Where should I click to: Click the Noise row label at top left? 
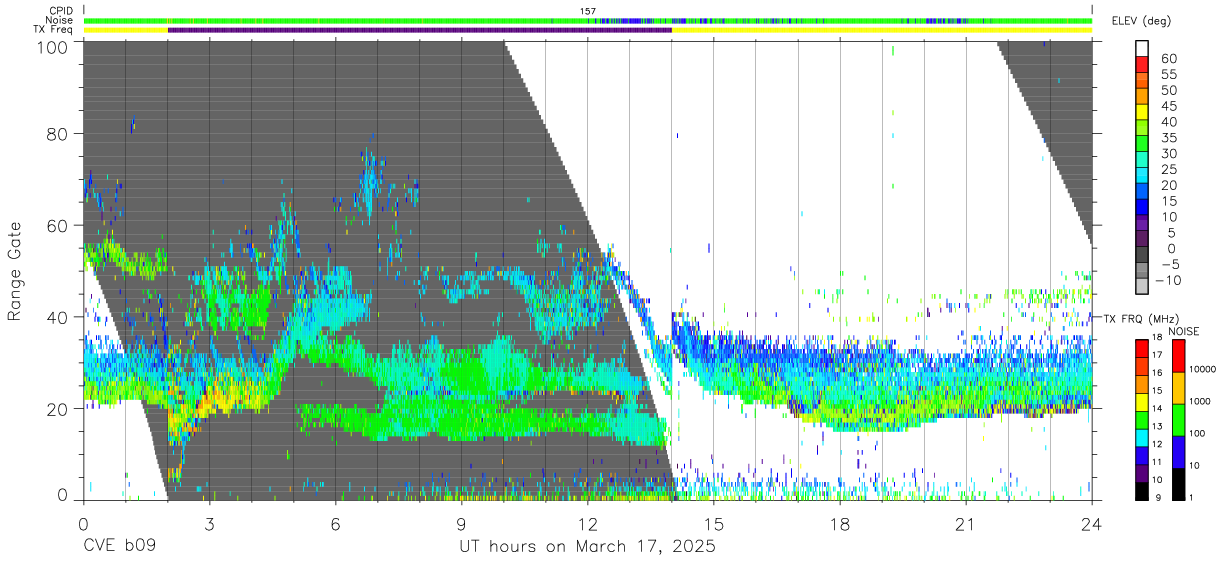59,20
